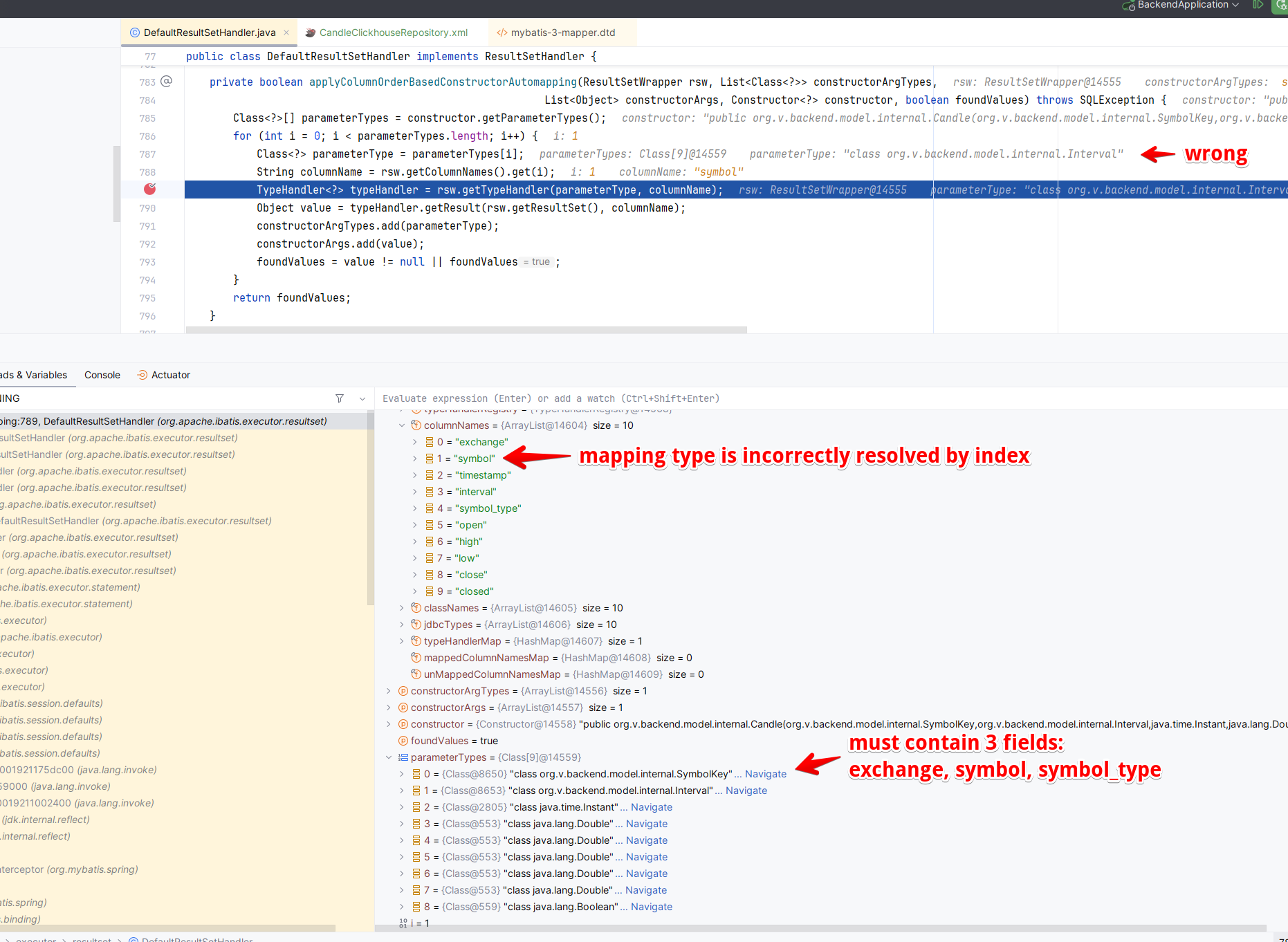Image resolution: width=1288 pixels, height=942 pixels.
Task: Click the mybatis-3-mapper.dtd file icon
Action: click(x=502, y=33)
